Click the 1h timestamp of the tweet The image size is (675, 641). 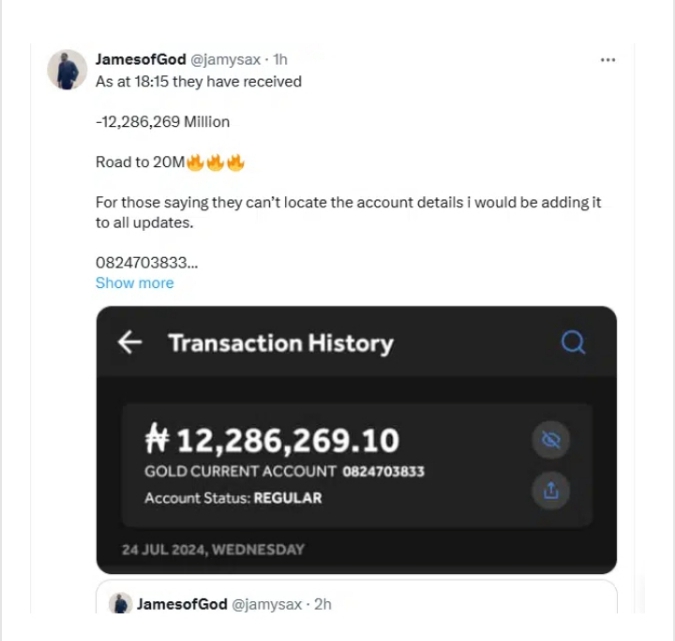click(x=280, y=60)
